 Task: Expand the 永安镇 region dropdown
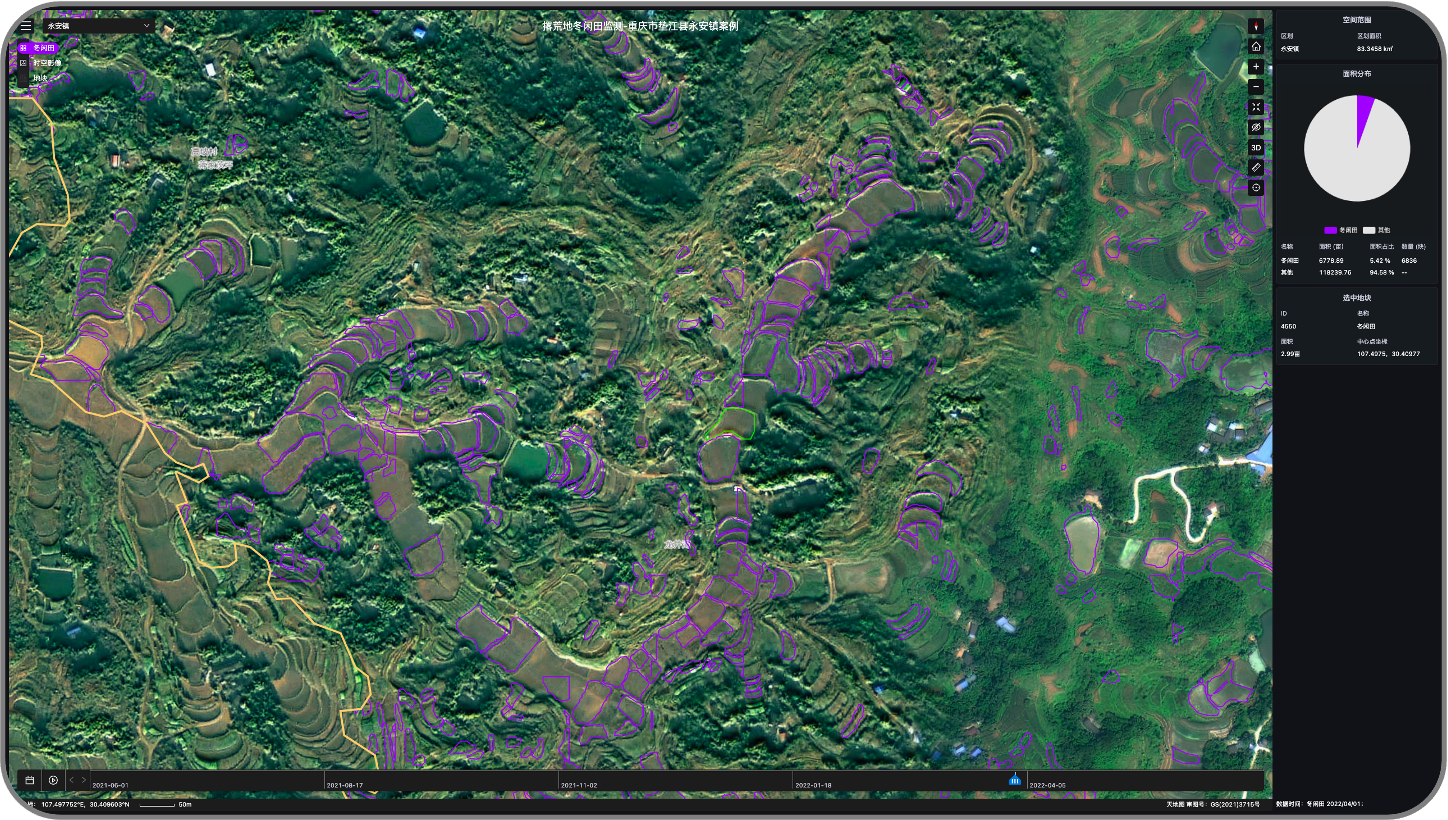(x=100, y=25)
